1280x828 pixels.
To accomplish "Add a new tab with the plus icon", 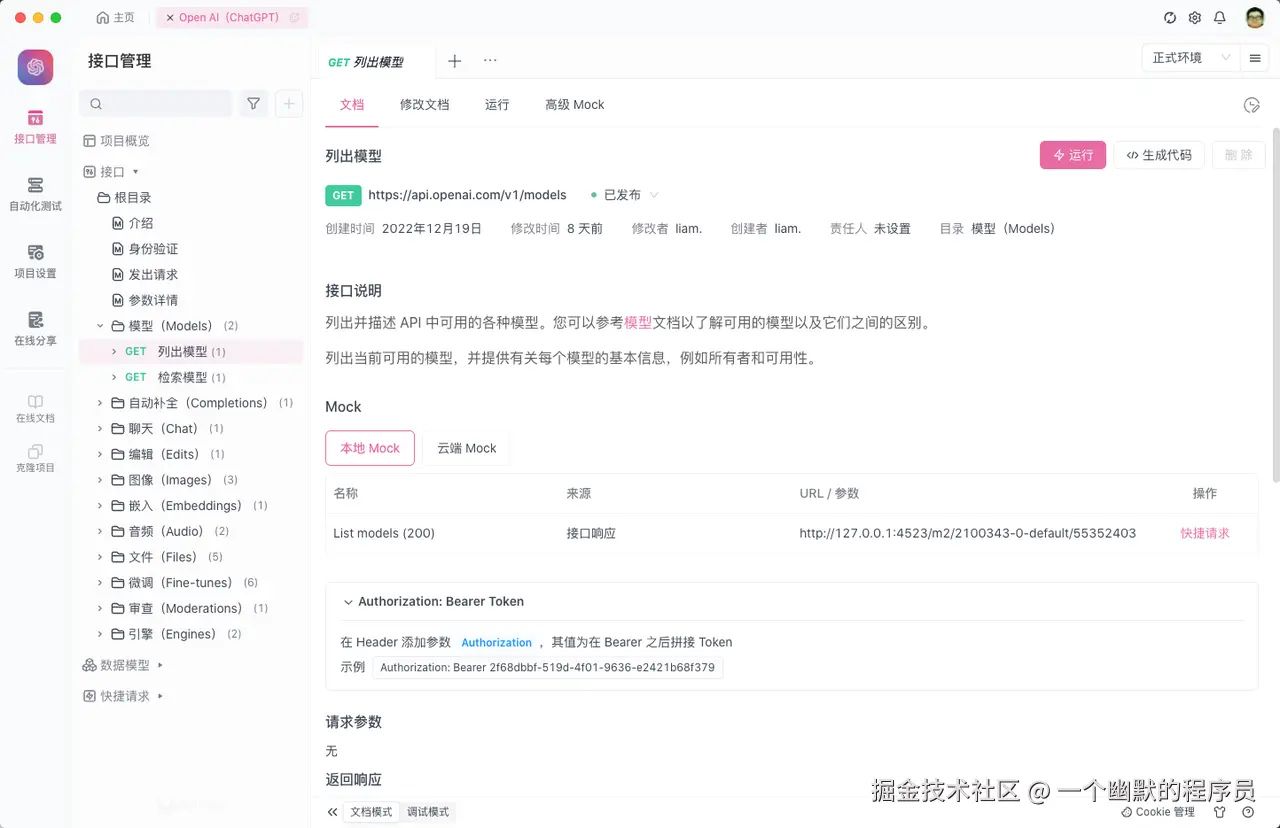I will coord(454,61).
